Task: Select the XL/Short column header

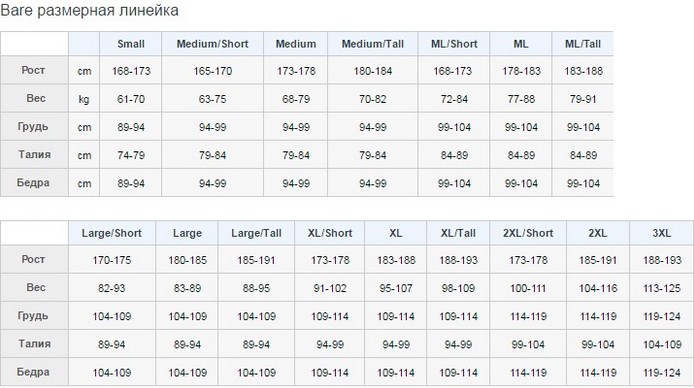Action: point(330,233)
